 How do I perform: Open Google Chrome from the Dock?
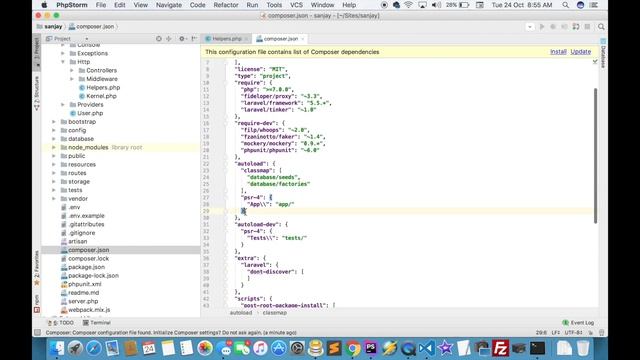[x=353, y=348]
